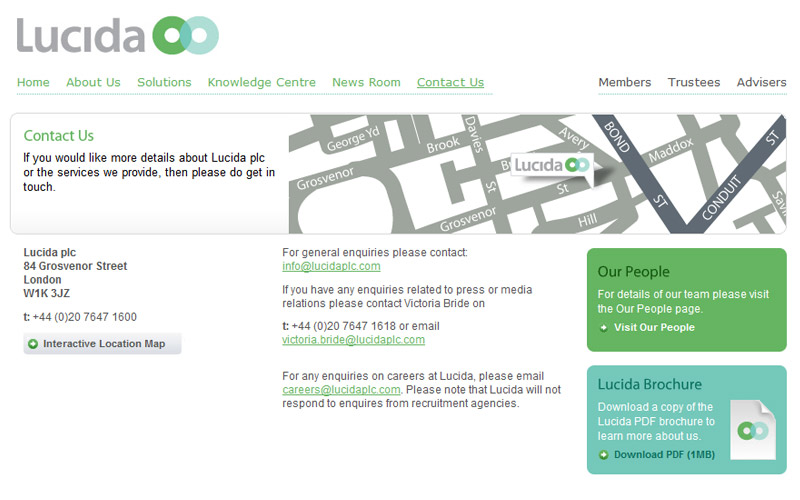Email info@lucidaplc.com

[x=331, y=266]
